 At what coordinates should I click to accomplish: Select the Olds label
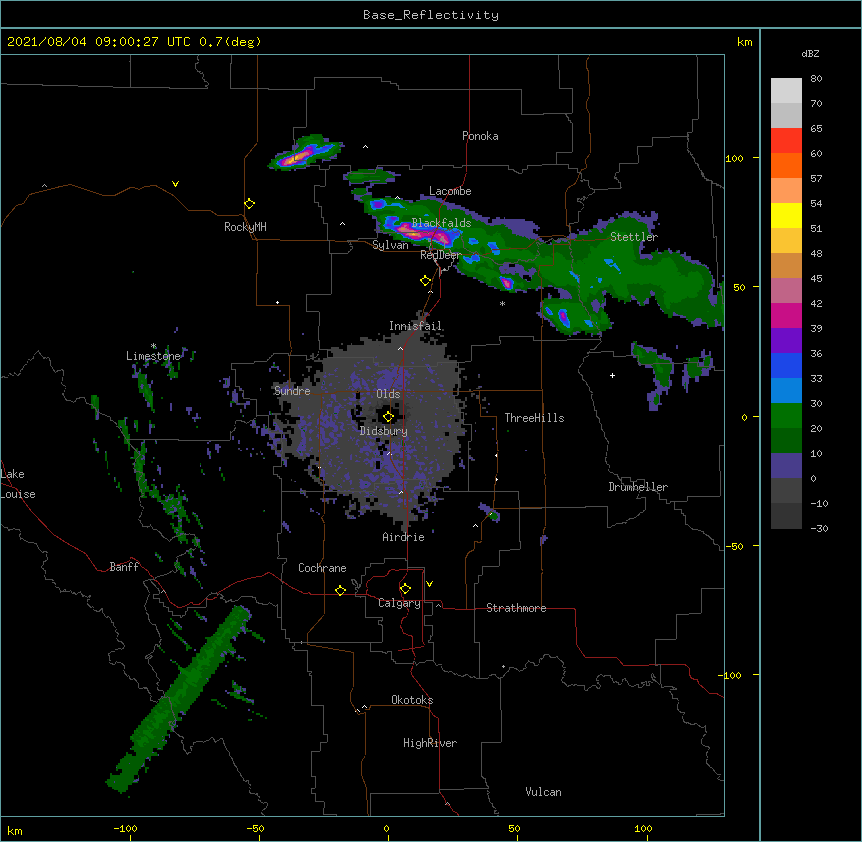point(388,394)
